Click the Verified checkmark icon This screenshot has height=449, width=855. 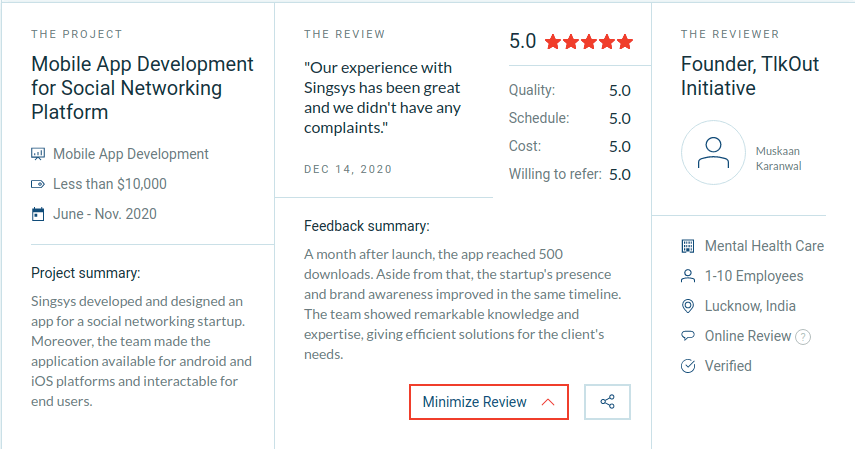coord(688,366)
